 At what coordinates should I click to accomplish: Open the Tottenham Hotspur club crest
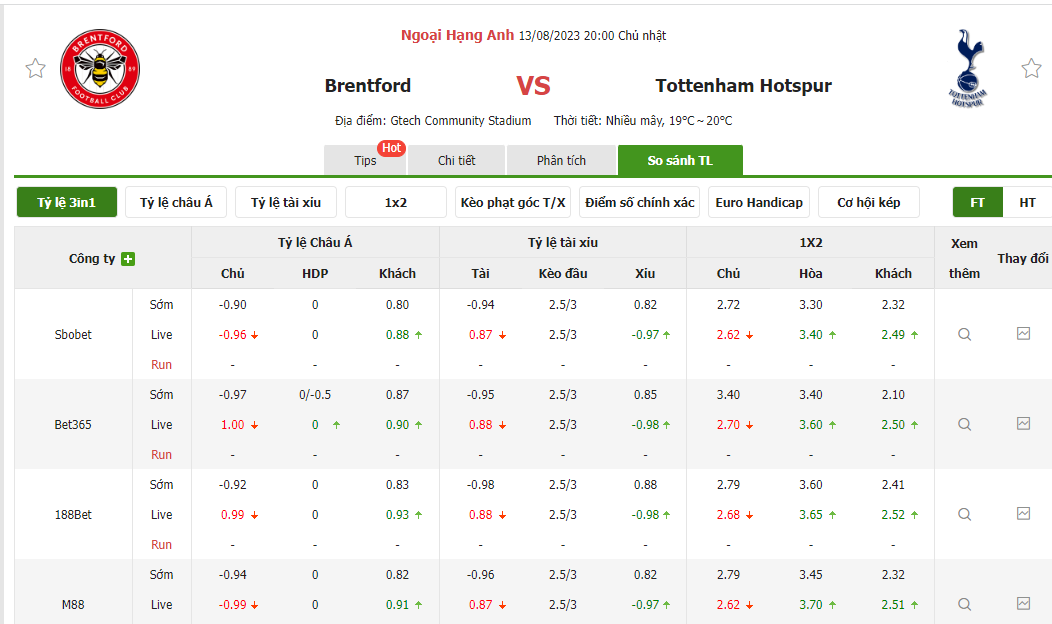coord(967,68)
